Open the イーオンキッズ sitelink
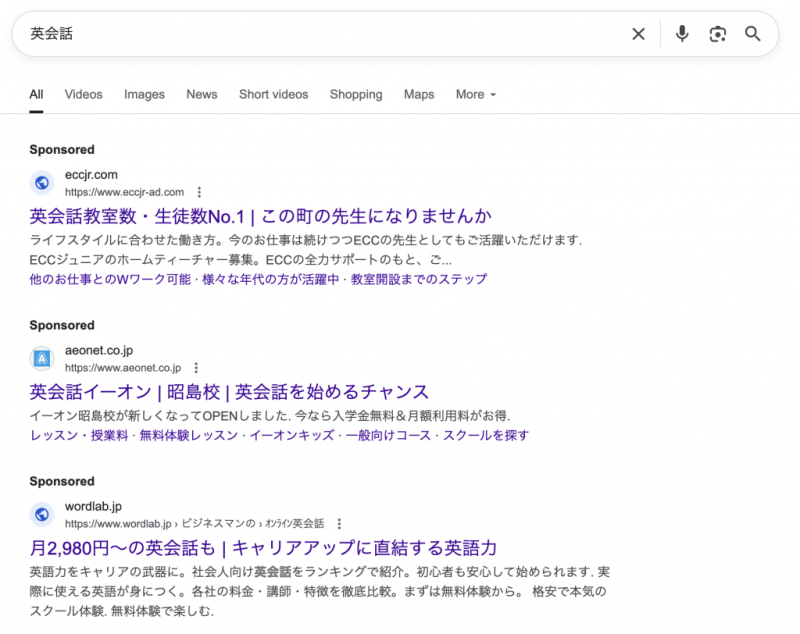800x634 pixels. coord(292,436)
